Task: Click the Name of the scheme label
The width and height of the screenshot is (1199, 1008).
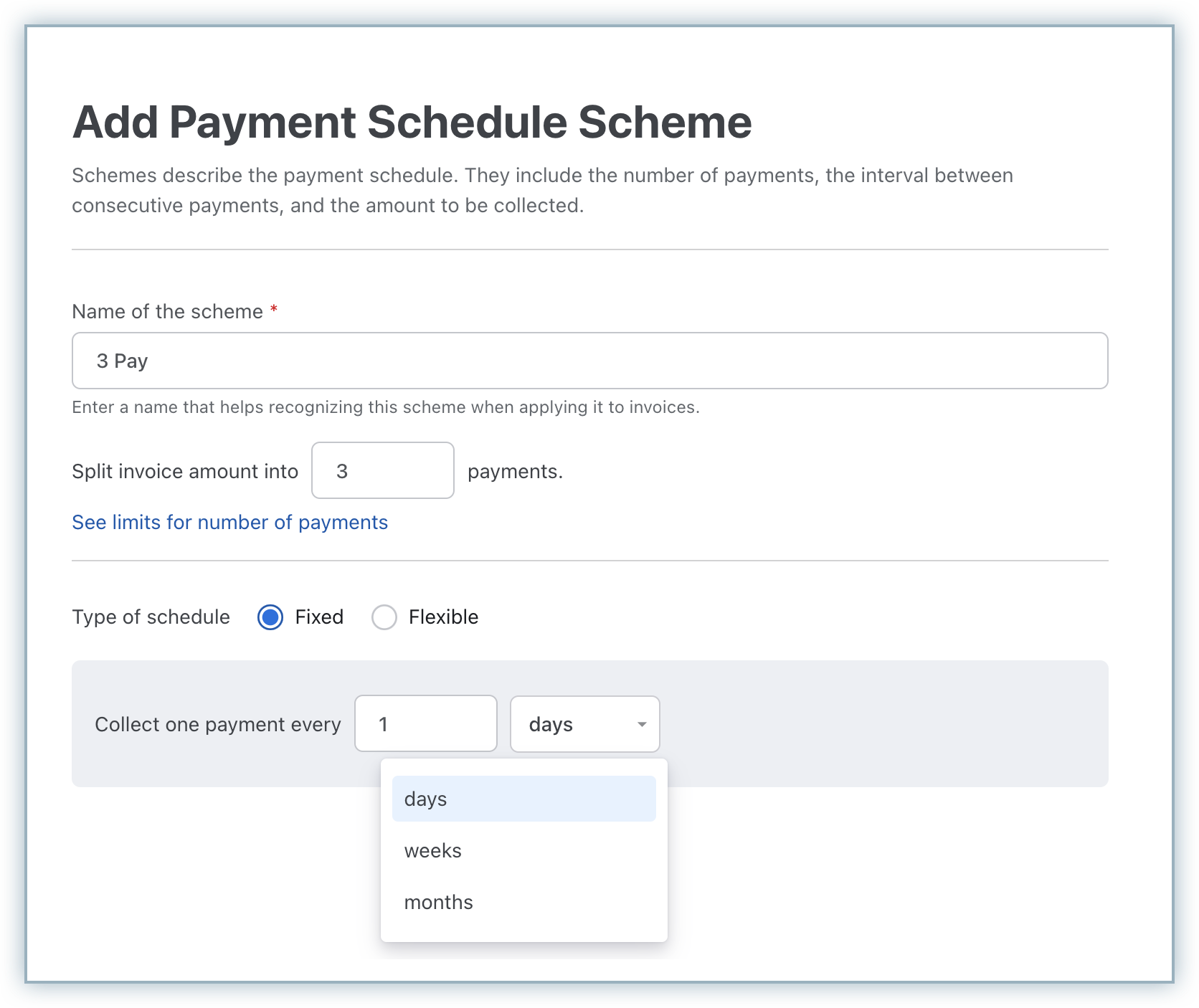Action: [x=168, y=312]
